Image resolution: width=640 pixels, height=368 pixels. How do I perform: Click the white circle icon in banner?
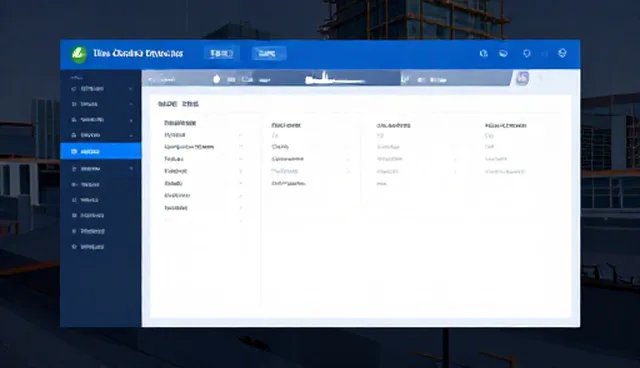[216, 79]
